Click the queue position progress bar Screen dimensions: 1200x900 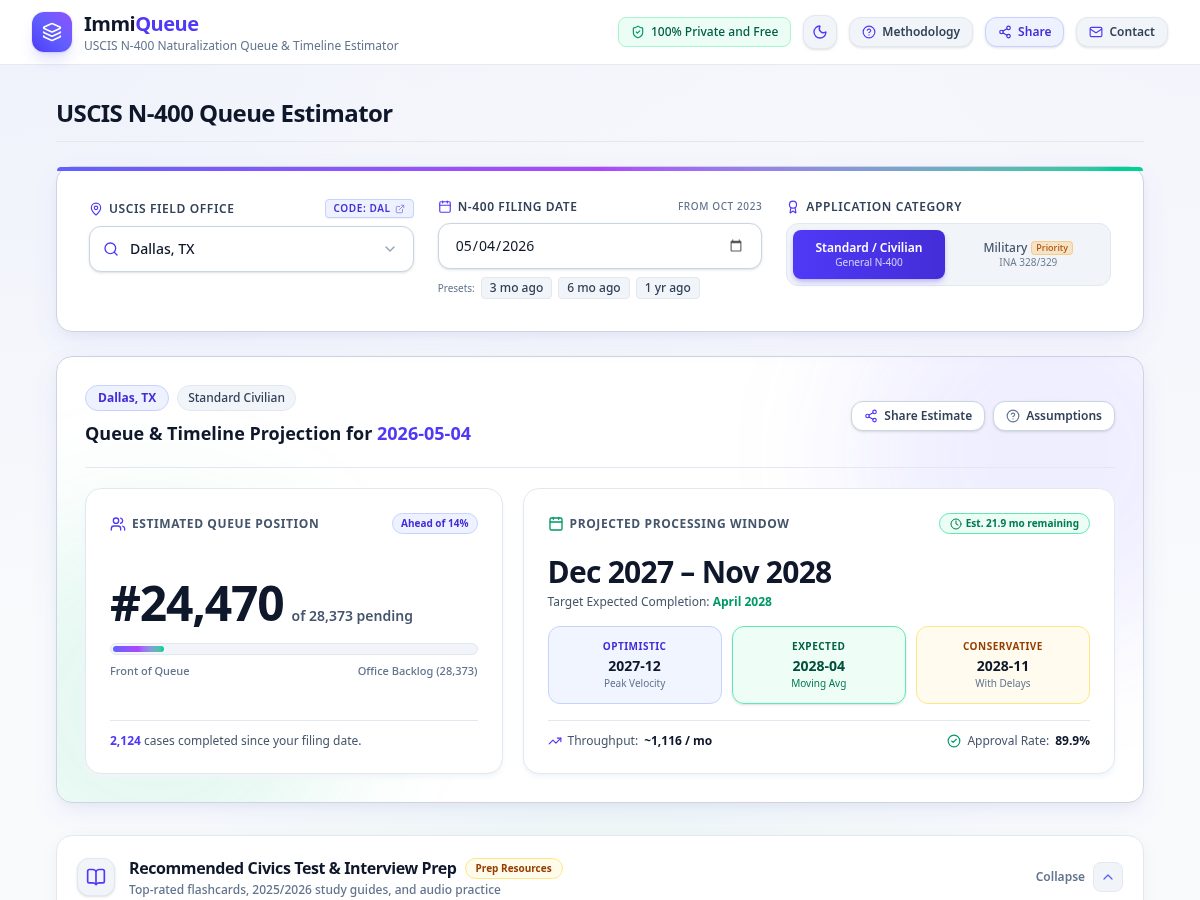point(294,649)
